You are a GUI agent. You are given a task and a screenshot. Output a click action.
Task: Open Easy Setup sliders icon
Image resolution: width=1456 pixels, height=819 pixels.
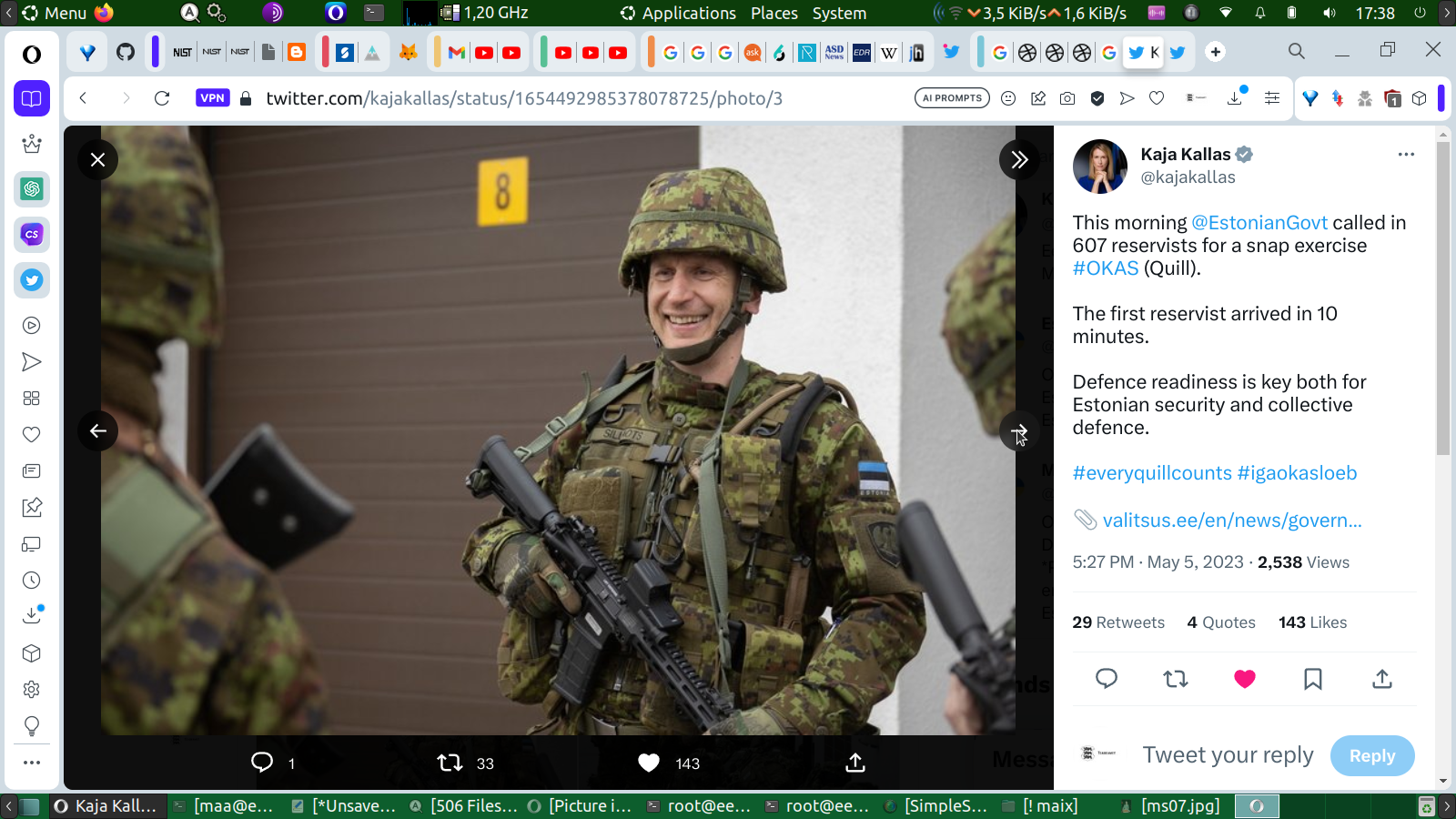coord(1272,98)
